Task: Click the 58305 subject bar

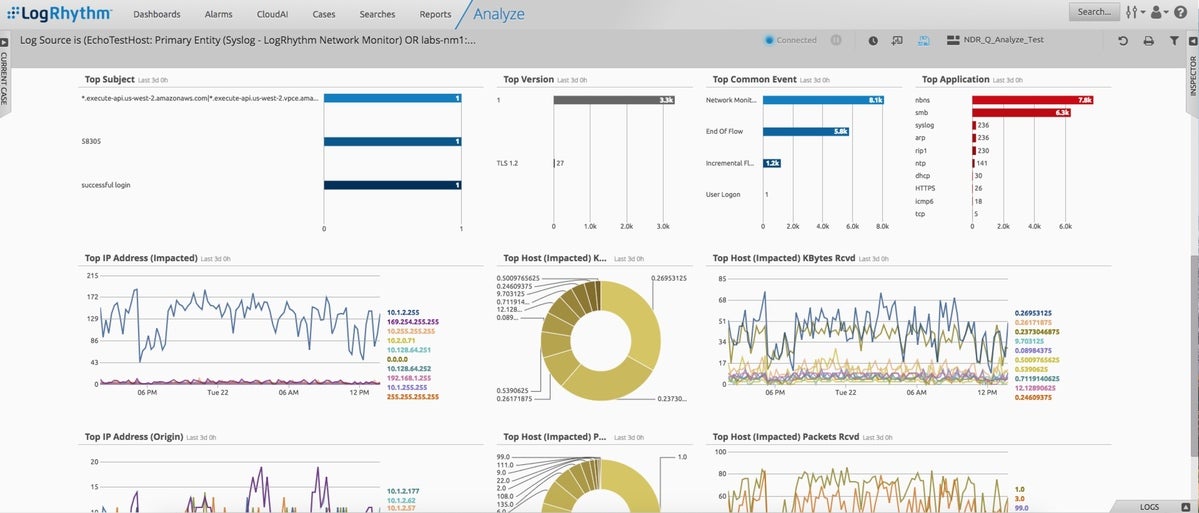Action: (x=392, y=141)
